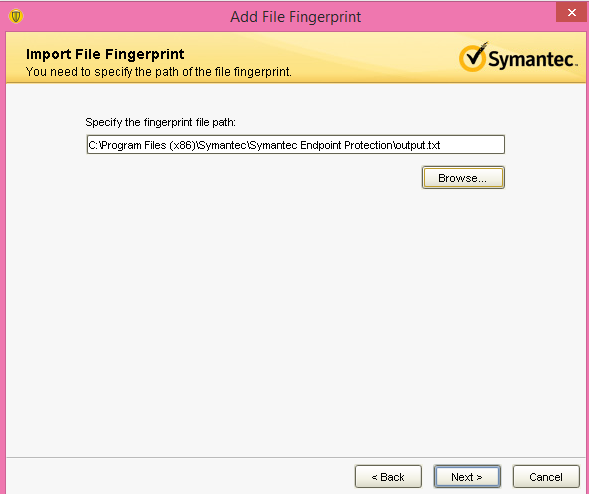Proceed with the Next > button
The image size is (589, 494).
pos(467,477)
